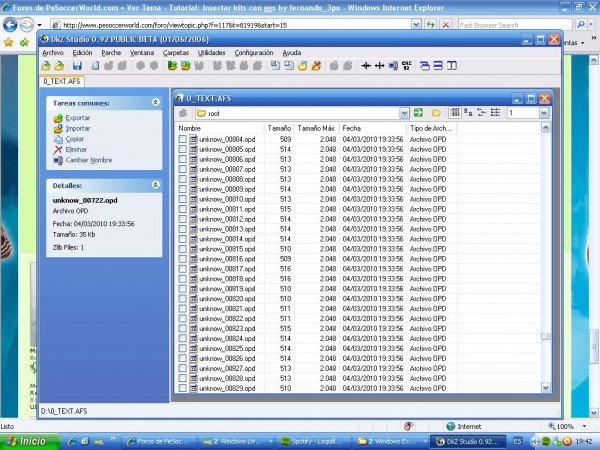The image size is (600, 450).
Task: Check the box for unknow_00807.opd
Action: point(183,169)
